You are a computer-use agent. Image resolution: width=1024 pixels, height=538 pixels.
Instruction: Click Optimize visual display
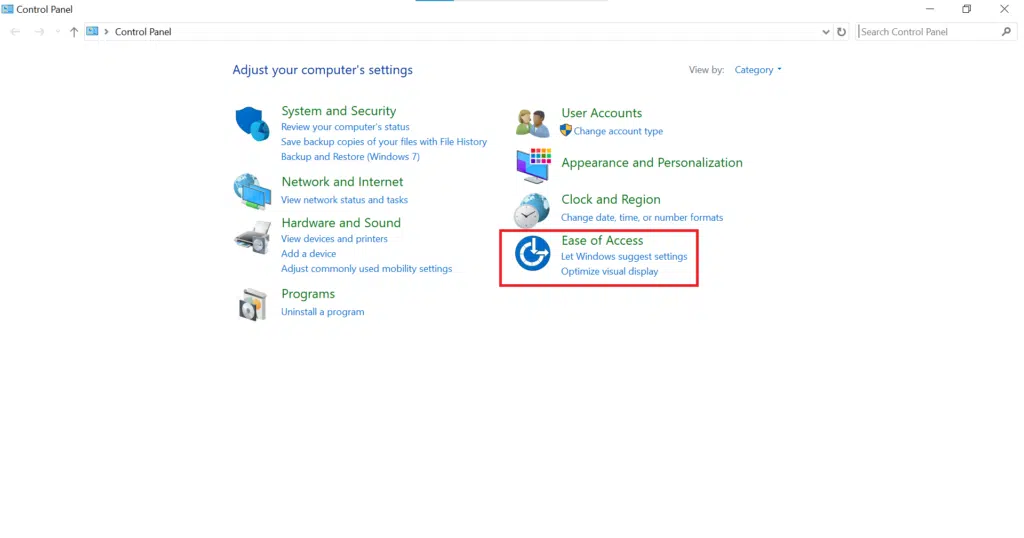click(609, 272)
